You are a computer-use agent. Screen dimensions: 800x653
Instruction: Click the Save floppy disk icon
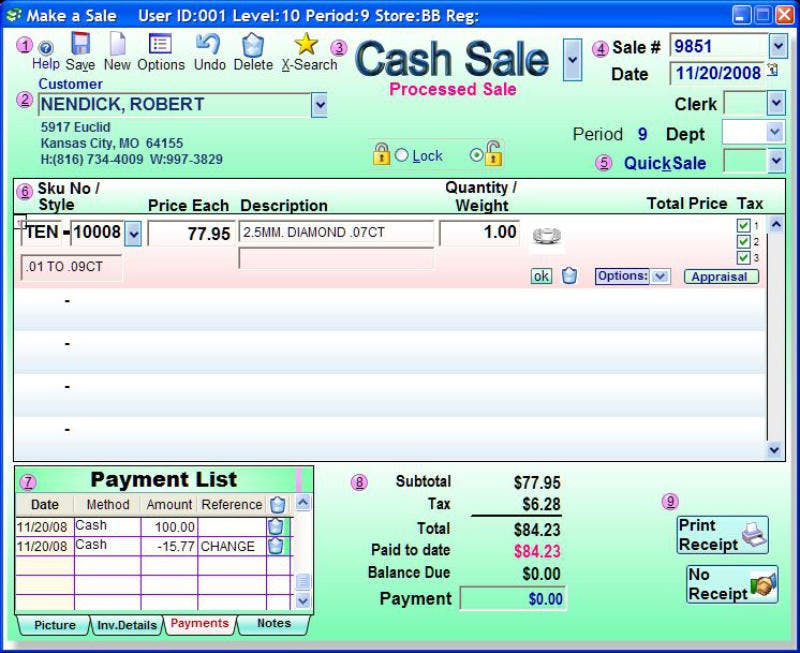point(81,43)
